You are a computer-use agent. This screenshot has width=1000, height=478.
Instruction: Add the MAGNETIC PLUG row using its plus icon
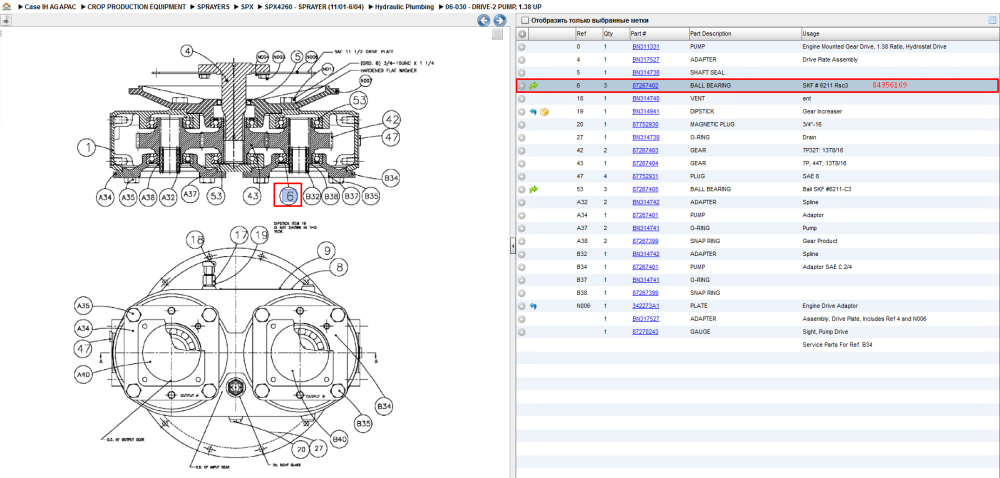(522, 124)
